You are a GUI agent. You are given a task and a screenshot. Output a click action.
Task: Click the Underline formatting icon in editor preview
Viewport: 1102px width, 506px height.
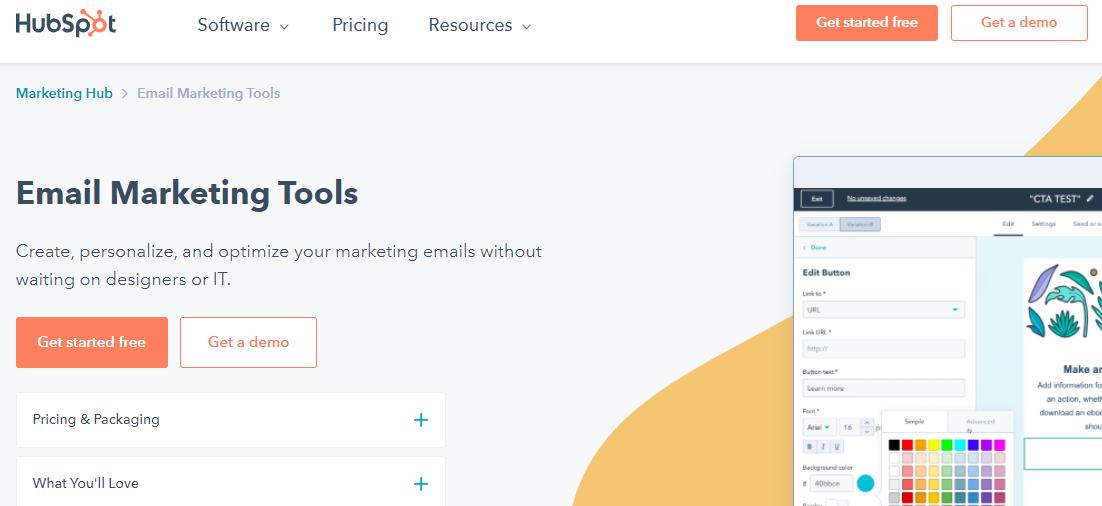pyautogui.click(x=837, y=446)
